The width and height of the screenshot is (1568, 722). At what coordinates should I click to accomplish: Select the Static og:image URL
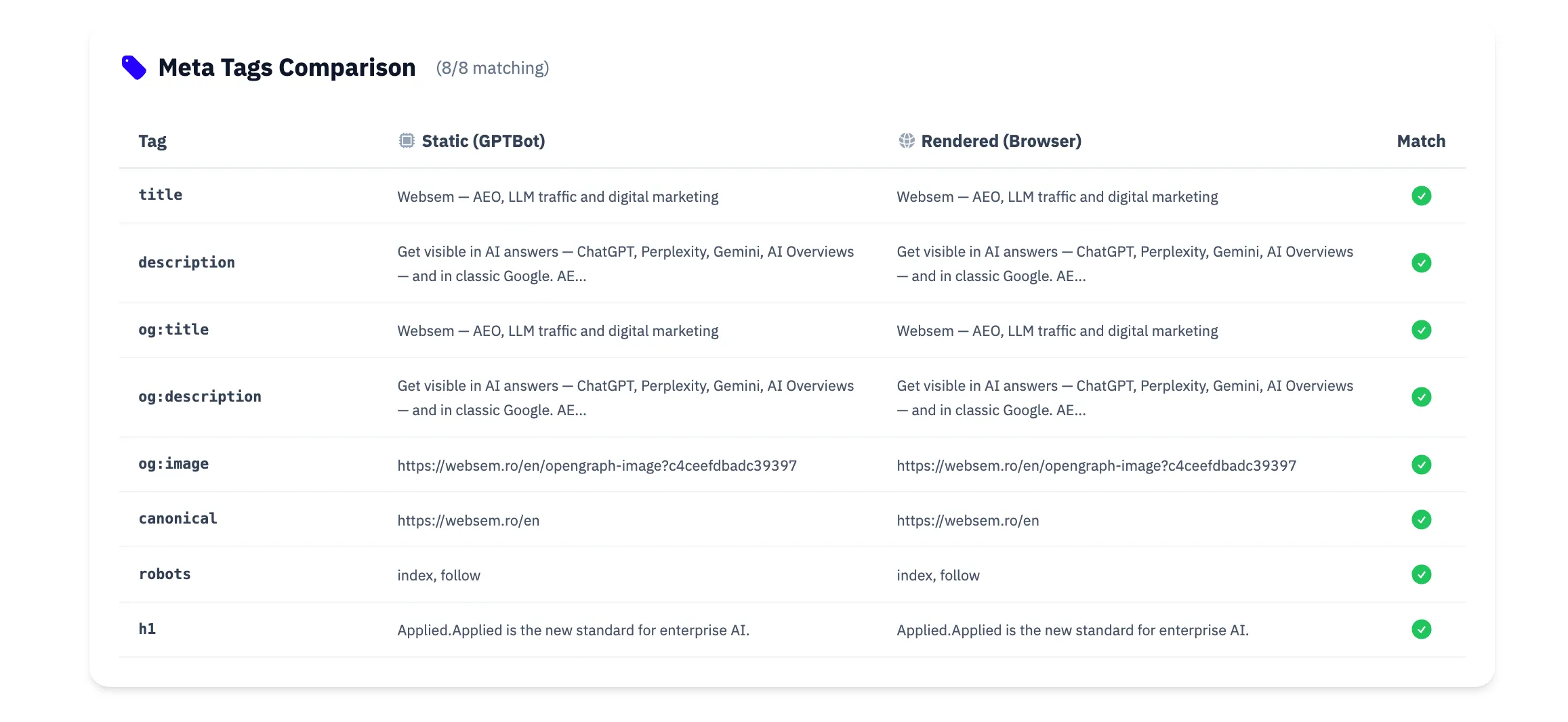pyautogui.click(x=597, y=466)
